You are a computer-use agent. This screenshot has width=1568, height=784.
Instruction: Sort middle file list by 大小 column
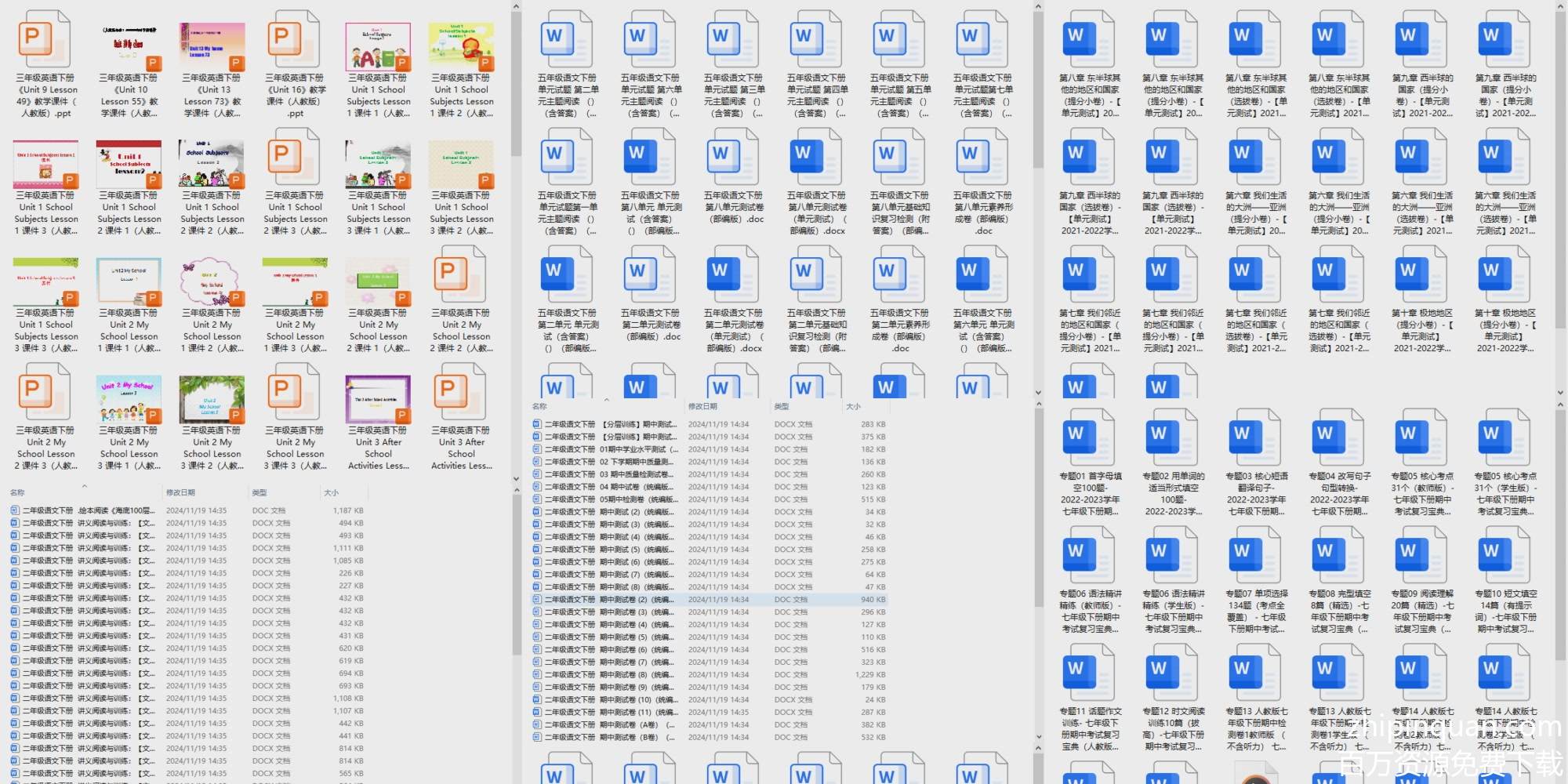point(853,406)
